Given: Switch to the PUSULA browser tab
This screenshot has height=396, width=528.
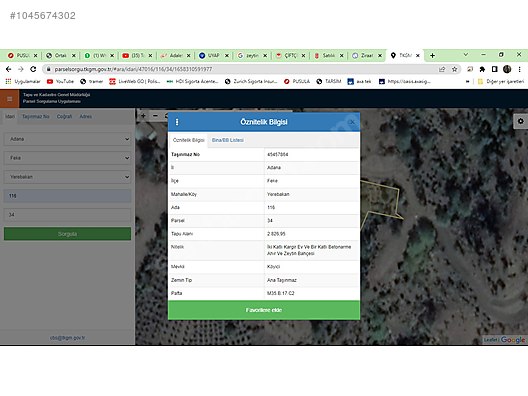Looking at the screenshot, I should (x=23, y=56).
